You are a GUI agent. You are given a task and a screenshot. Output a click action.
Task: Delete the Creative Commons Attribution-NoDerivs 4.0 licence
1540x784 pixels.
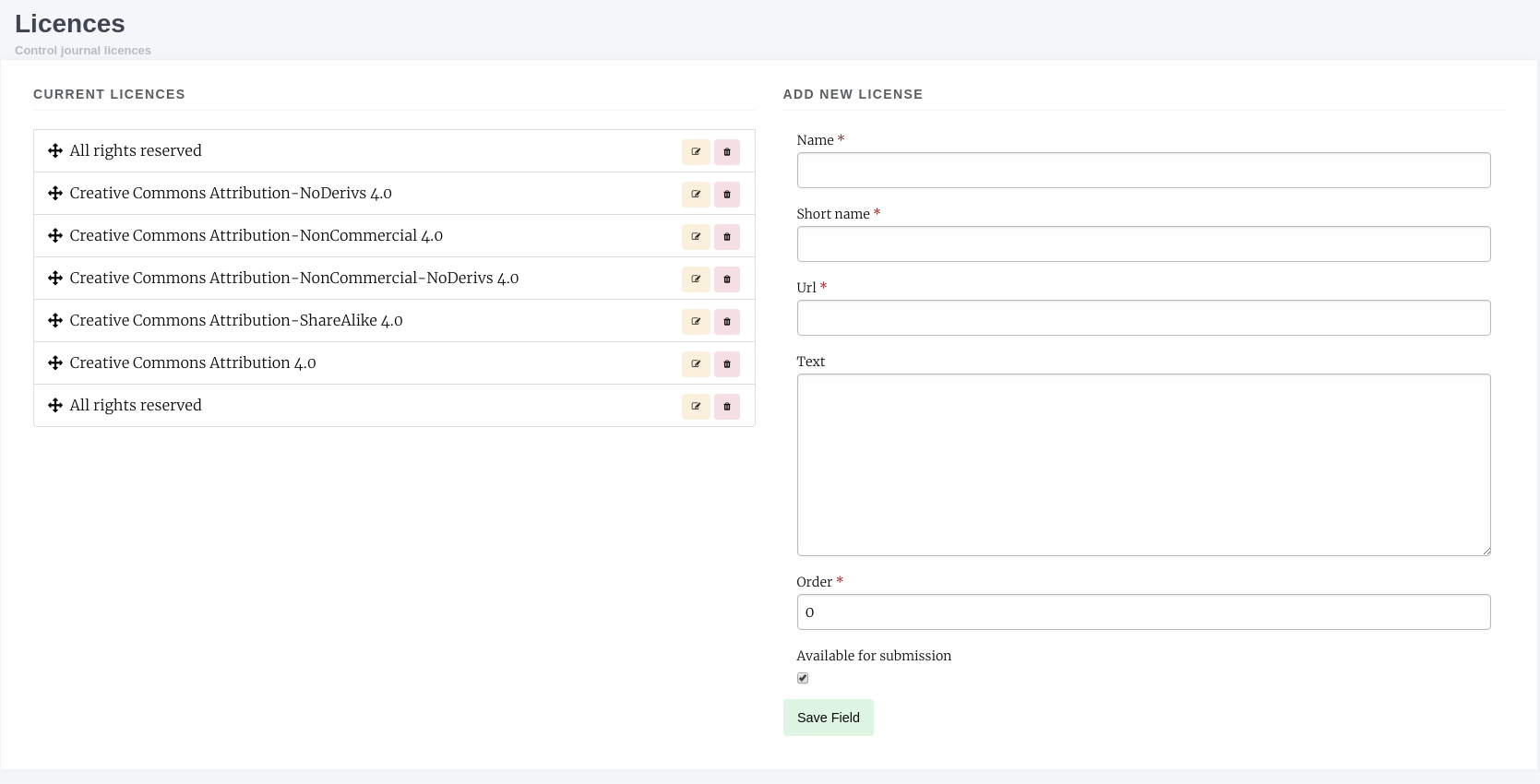(x=727, y=195)
